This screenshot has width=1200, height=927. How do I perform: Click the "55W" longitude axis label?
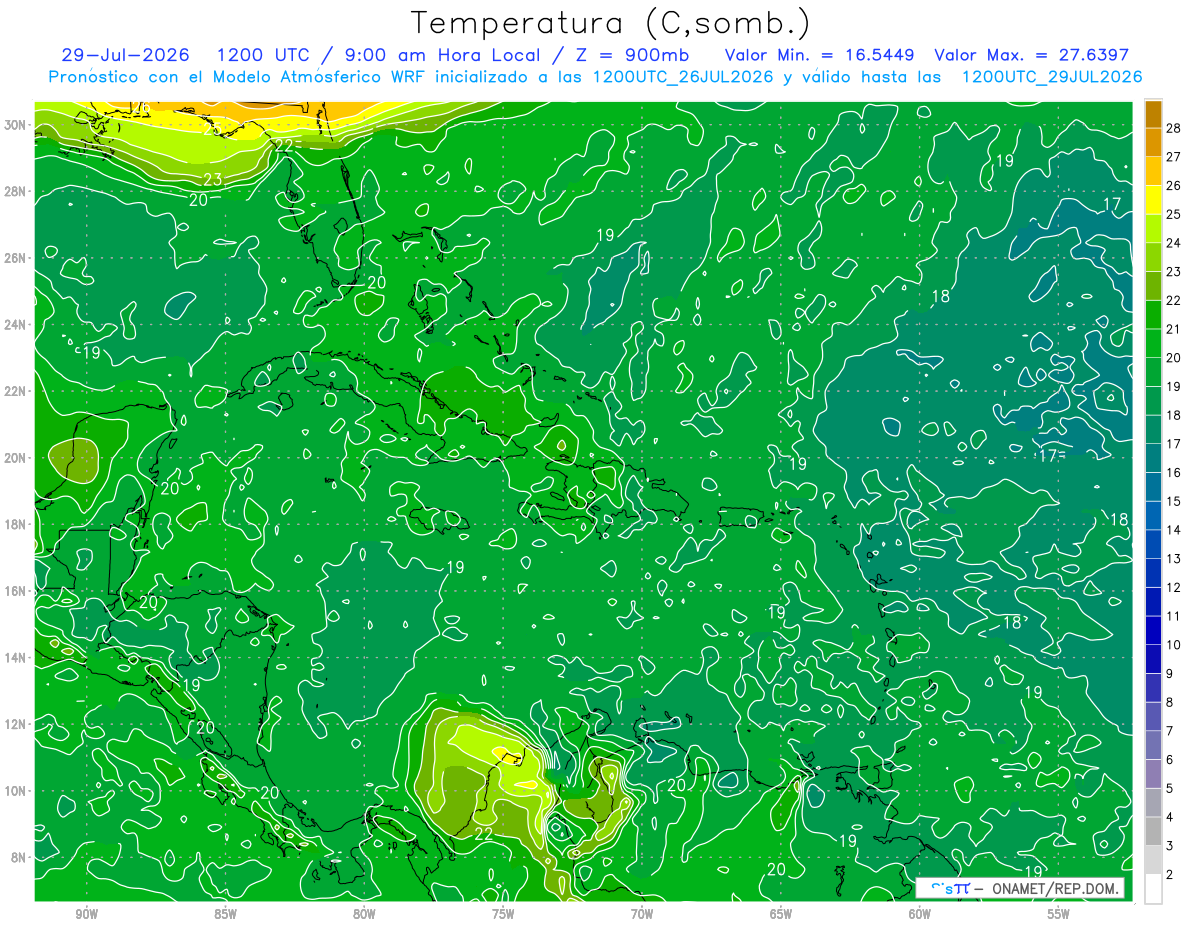tap(1059, 914)
